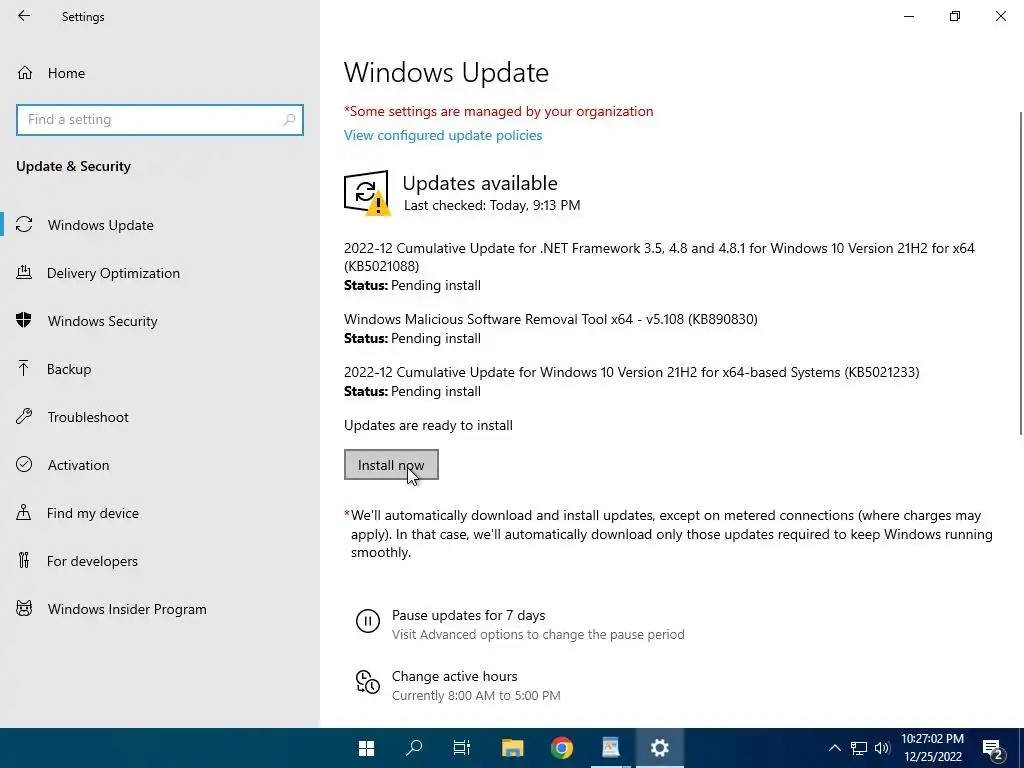Open Activation page
1024x768 pixels.
point(160,465)
